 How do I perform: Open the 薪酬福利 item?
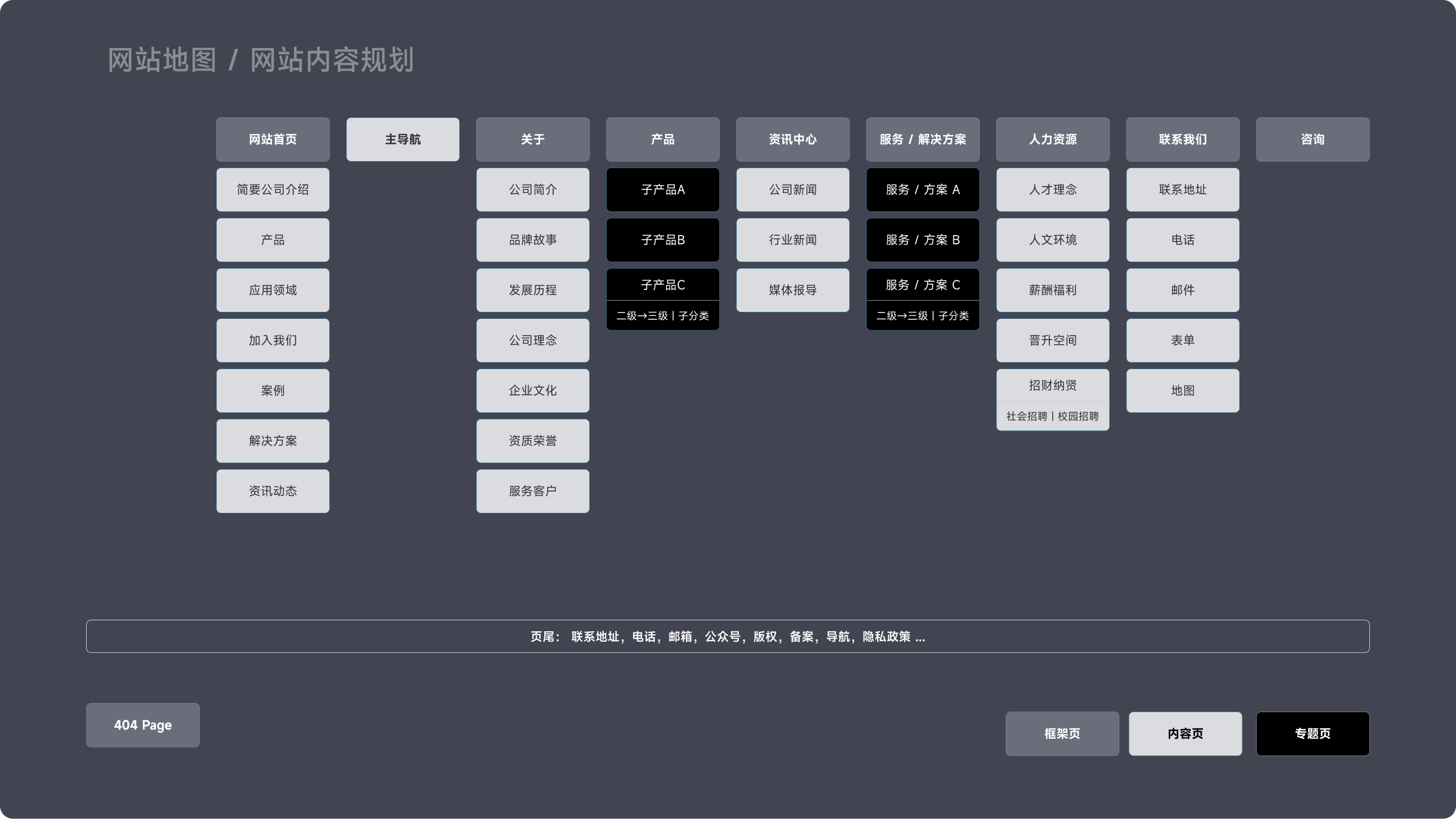tap(1053, 290)
